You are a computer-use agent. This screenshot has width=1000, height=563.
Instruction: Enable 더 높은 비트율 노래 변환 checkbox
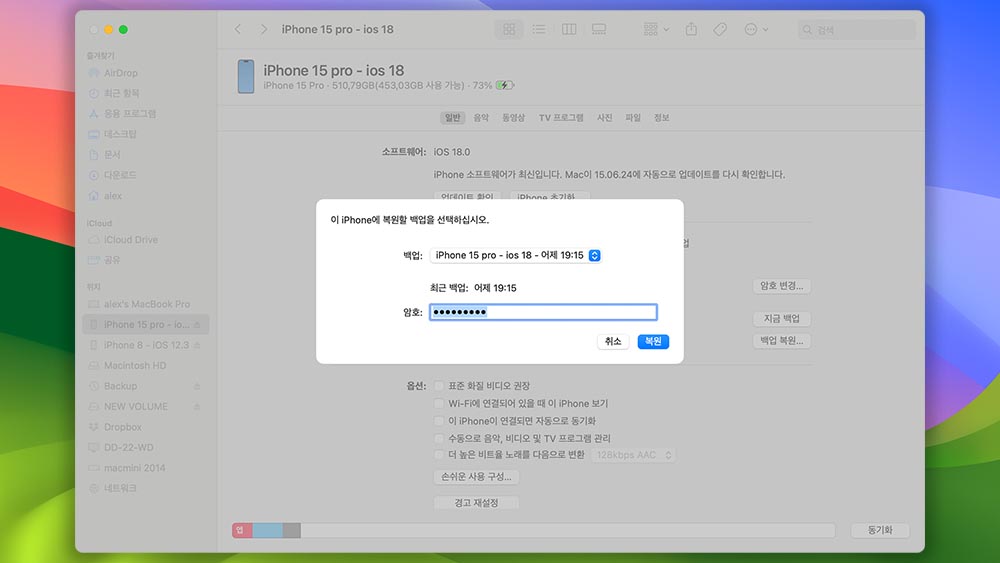[439, 455]
